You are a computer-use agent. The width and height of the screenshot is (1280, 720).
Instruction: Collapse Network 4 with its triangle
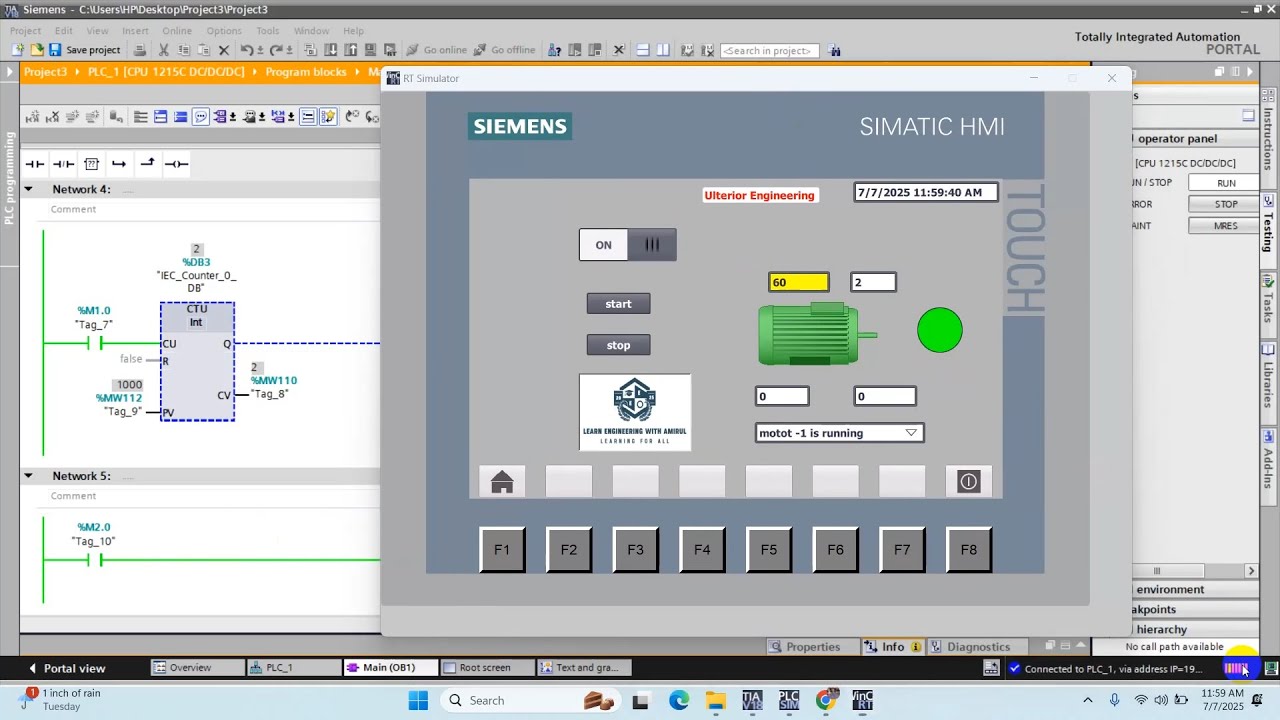click(x=28, y=189)
